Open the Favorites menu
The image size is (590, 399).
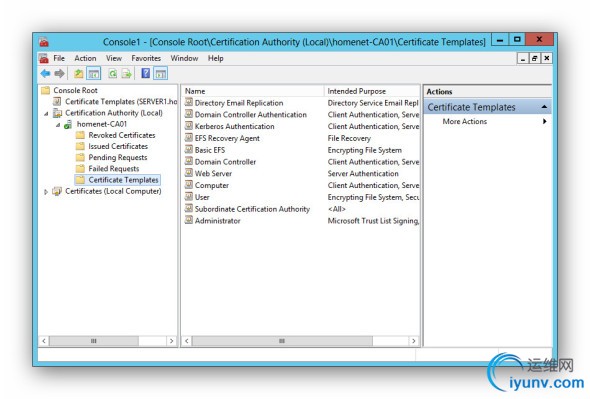click(146, 58)
